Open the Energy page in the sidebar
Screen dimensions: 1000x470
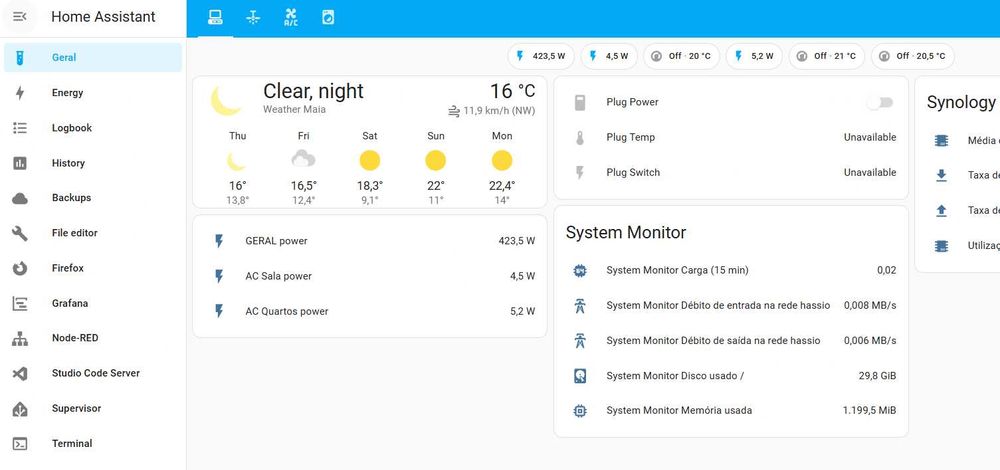click(93, 92)
